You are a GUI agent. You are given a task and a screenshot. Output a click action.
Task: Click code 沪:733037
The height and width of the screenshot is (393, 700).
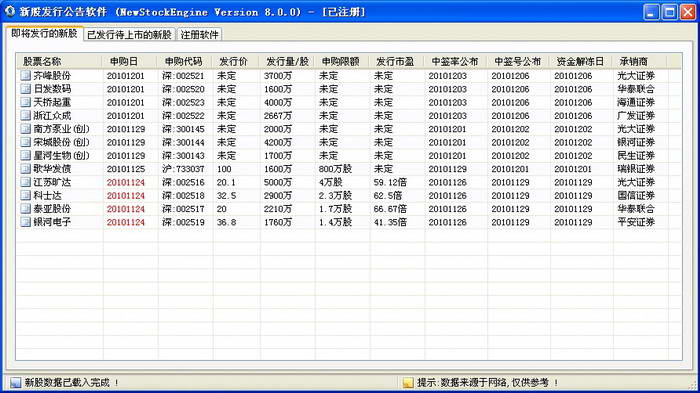(183, 169)
